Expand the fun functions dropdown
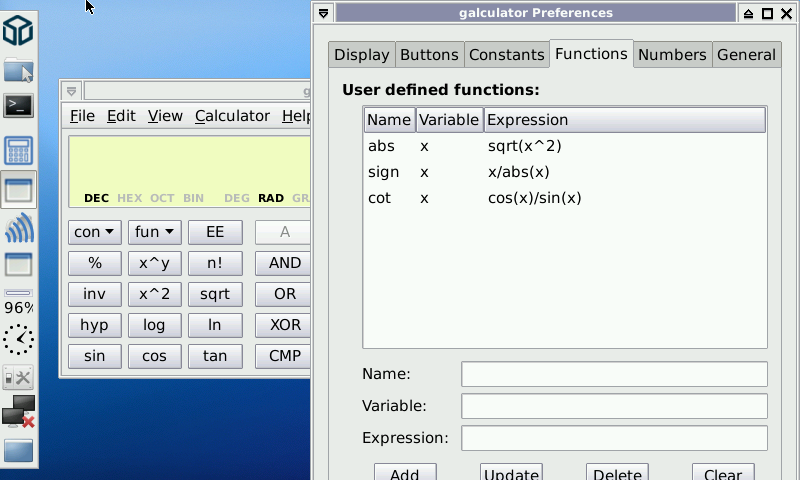800x480 pixels. point(155,232)
